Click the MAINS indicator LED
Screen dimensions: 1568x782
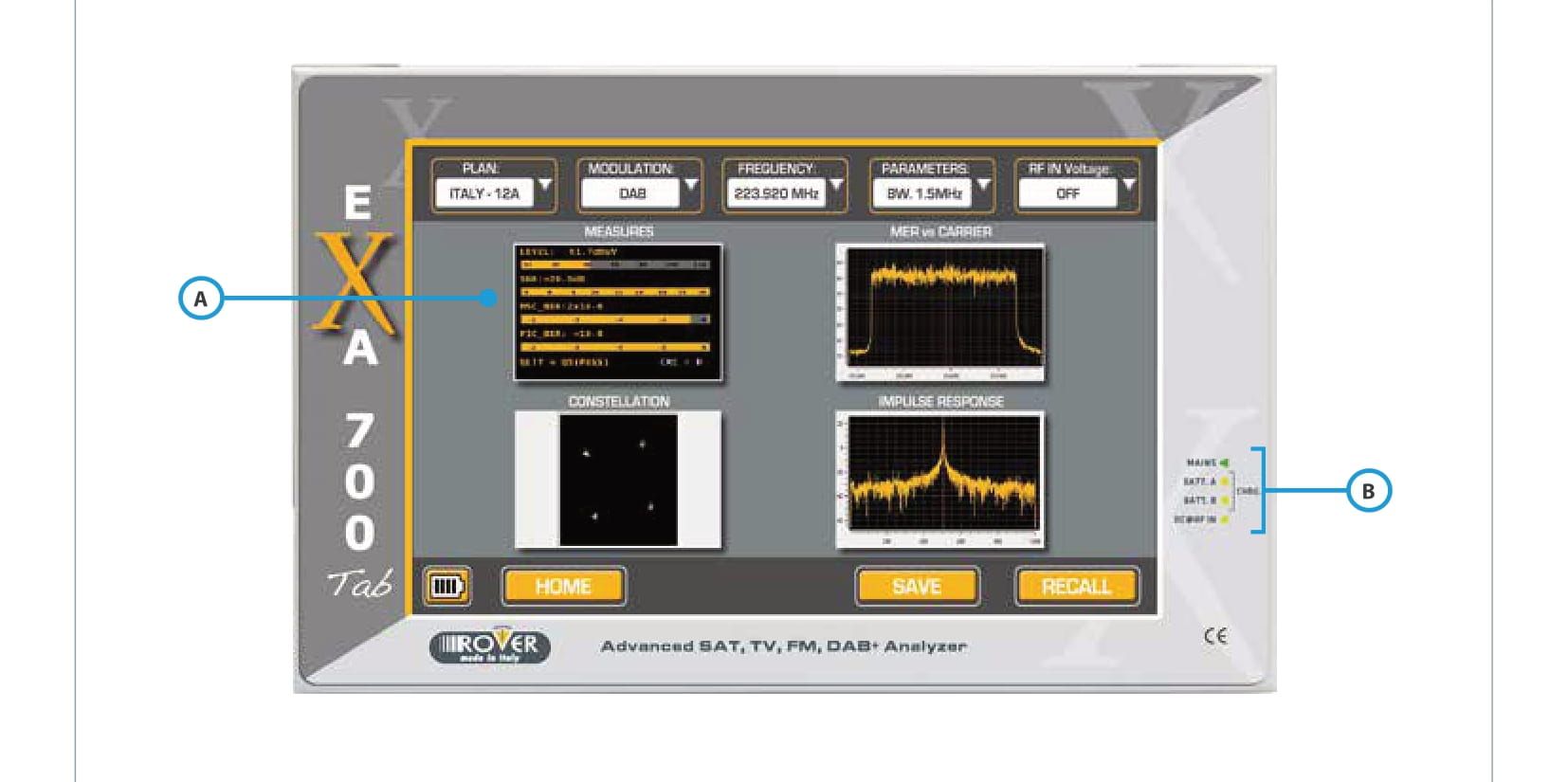click(x=1225, y=463)
